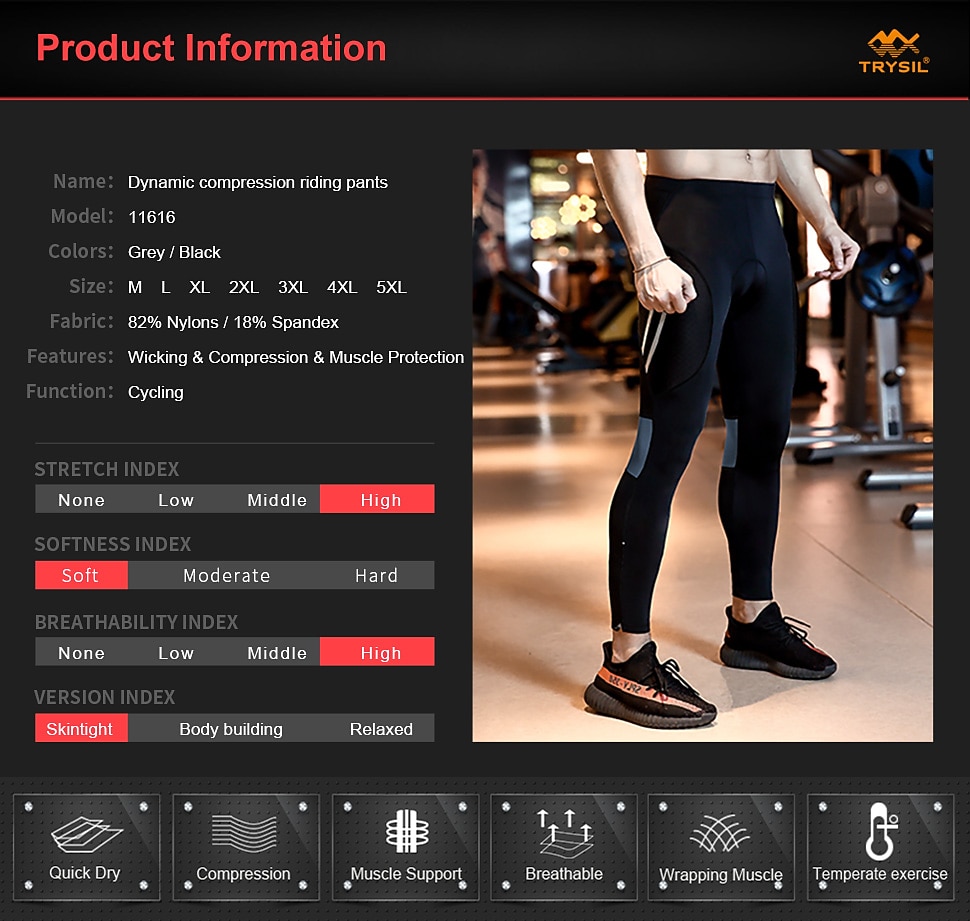Toggle Skintight on the Version Index

(x=81, y=729)
